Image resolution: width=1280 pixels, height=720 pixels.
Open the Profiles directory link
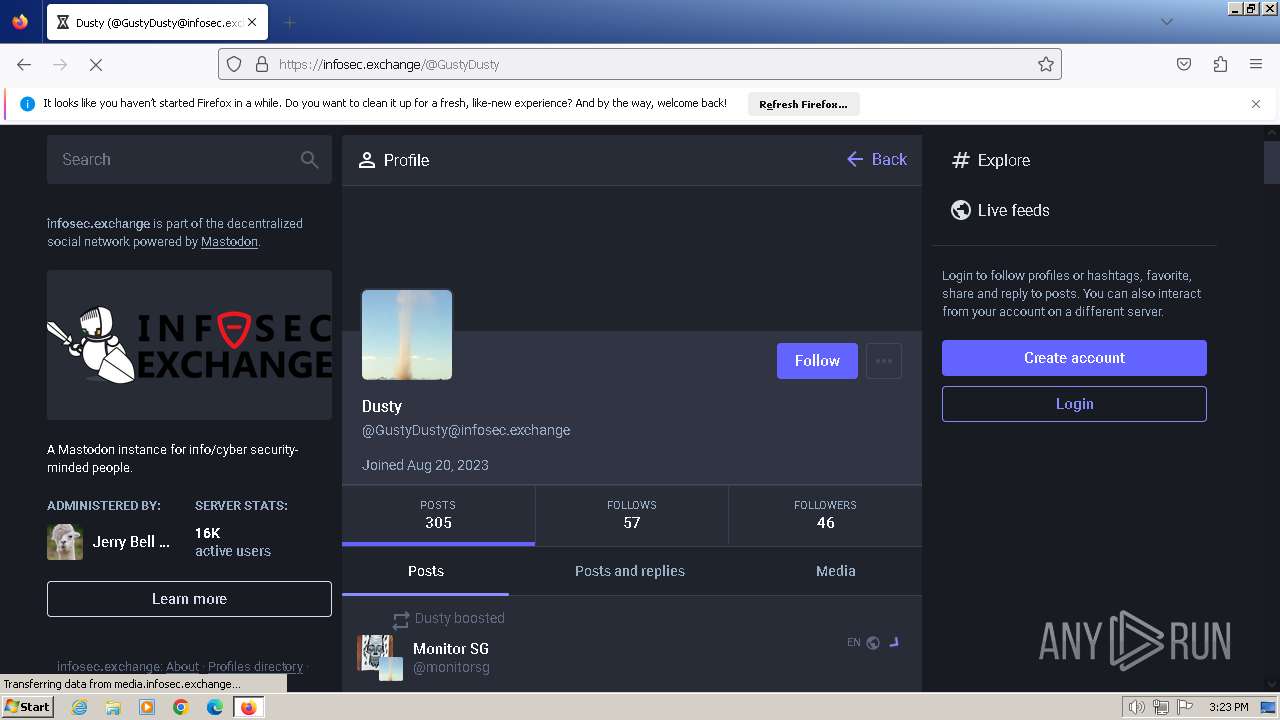coord(255,667)
